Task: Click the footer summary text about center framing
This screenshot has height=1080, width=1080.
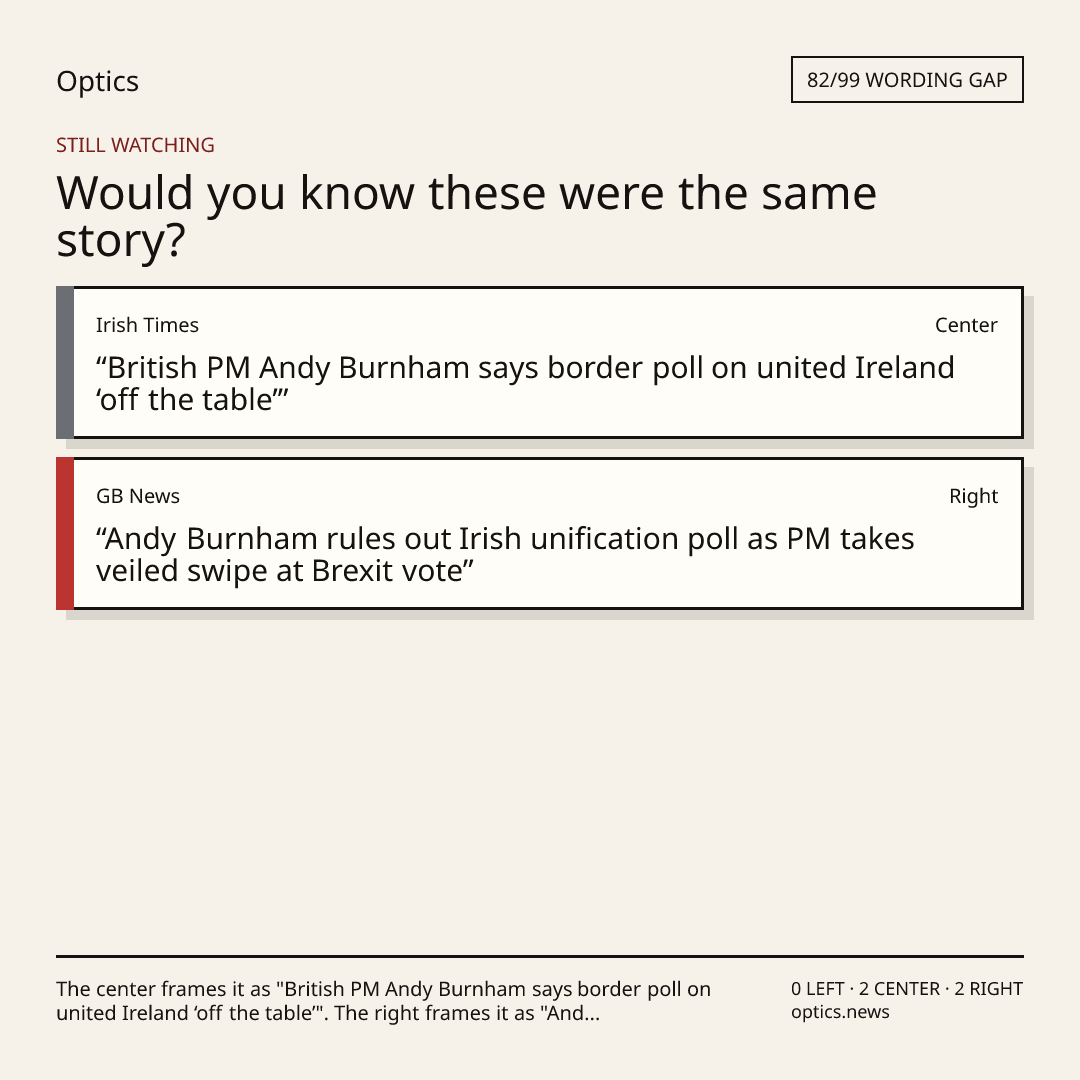Action: click(x=383, y=1001)
